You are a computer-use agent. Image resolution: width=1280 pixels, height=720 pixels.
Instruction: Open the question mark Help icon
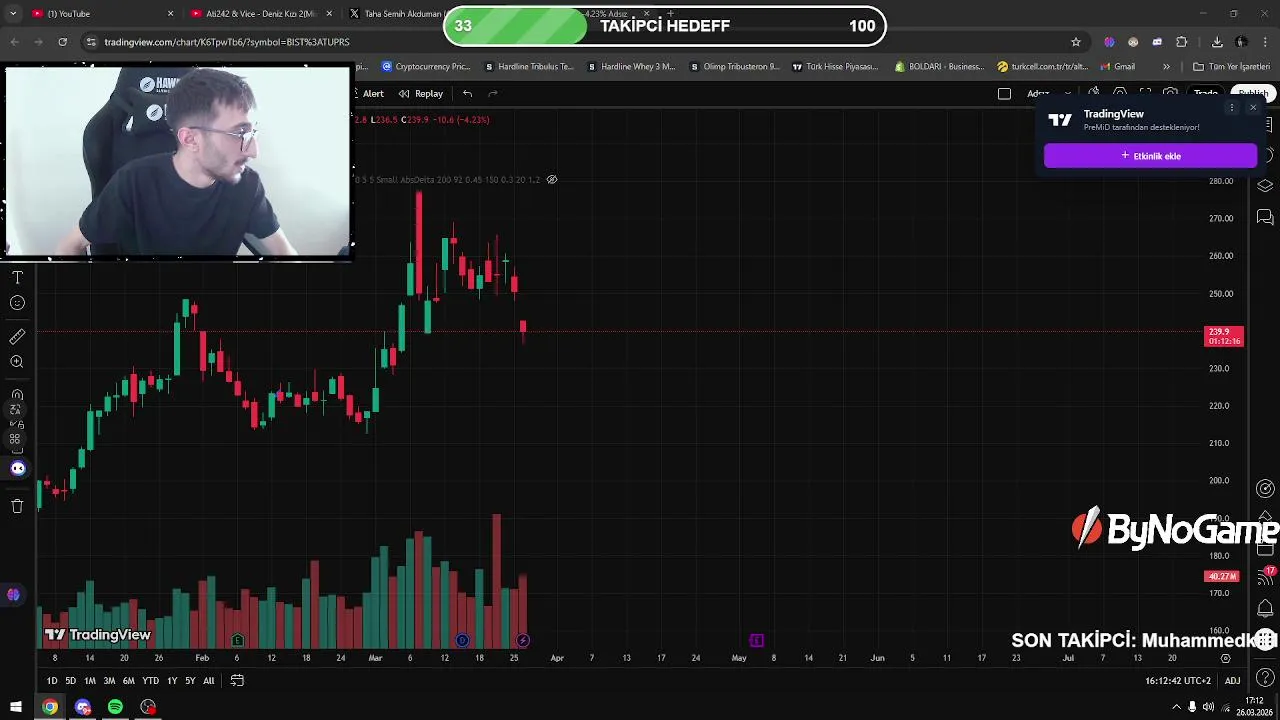tap(1265, 679)
